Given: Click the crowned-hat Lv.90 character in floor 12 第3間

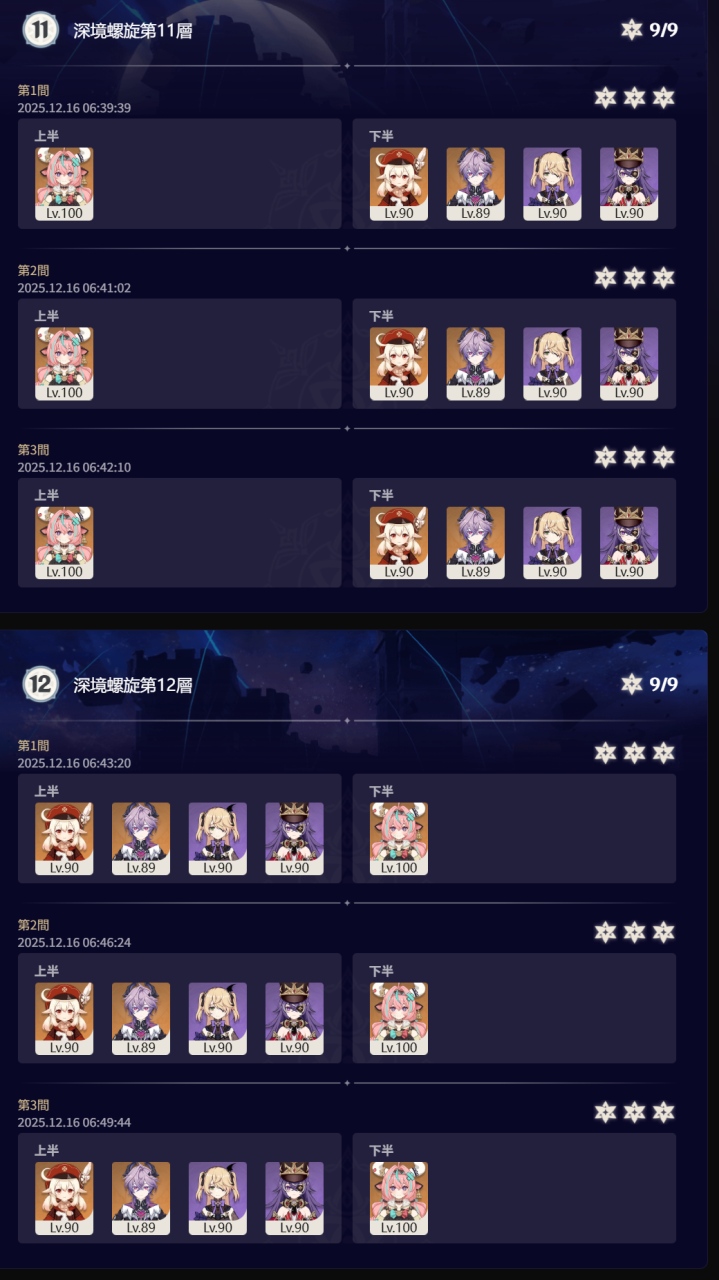Looking at the screenshot, I should (x=294, y=1199).
